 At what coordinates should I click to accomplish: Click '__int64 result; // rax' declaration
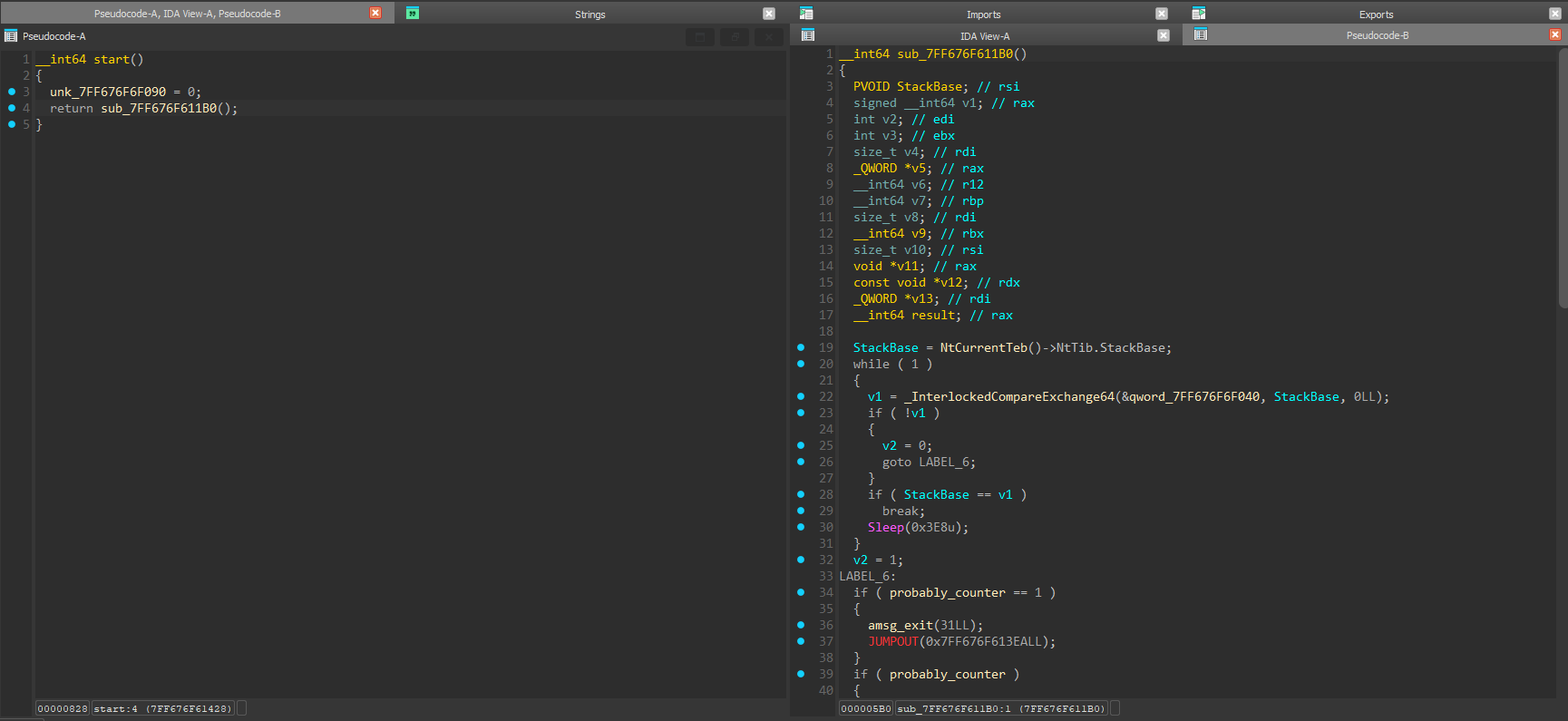[933, 315]
